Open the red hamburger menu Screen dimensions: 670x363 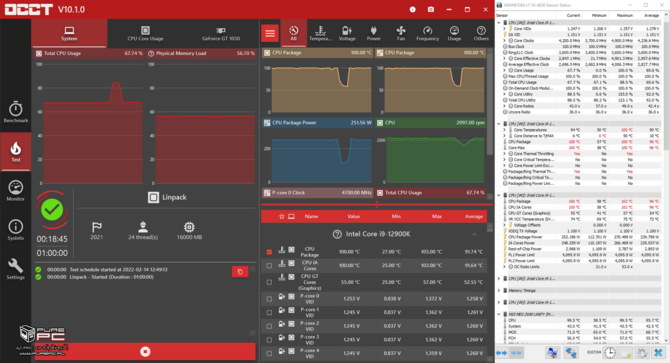click(x=270, y=33)
